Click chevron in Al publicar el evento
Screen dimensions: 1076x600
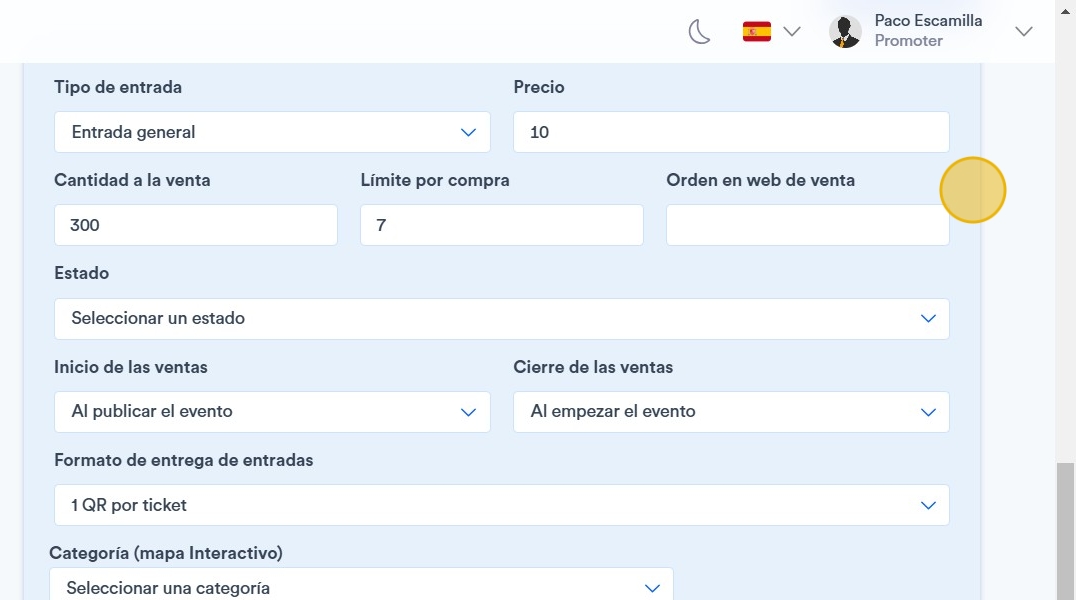468,413
